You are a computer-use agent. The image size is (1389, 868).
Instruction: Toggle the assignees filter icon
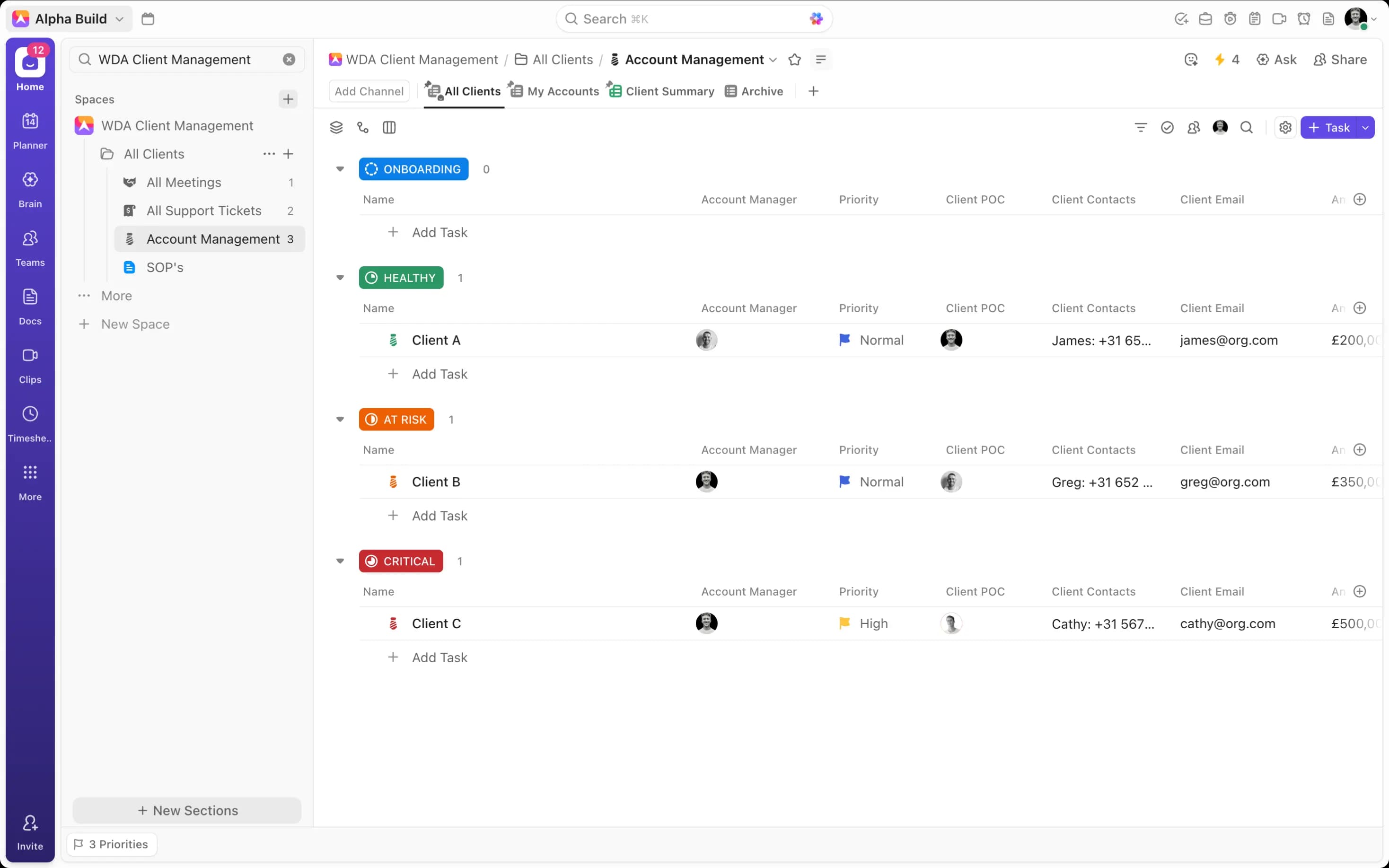pos(1193,127)
